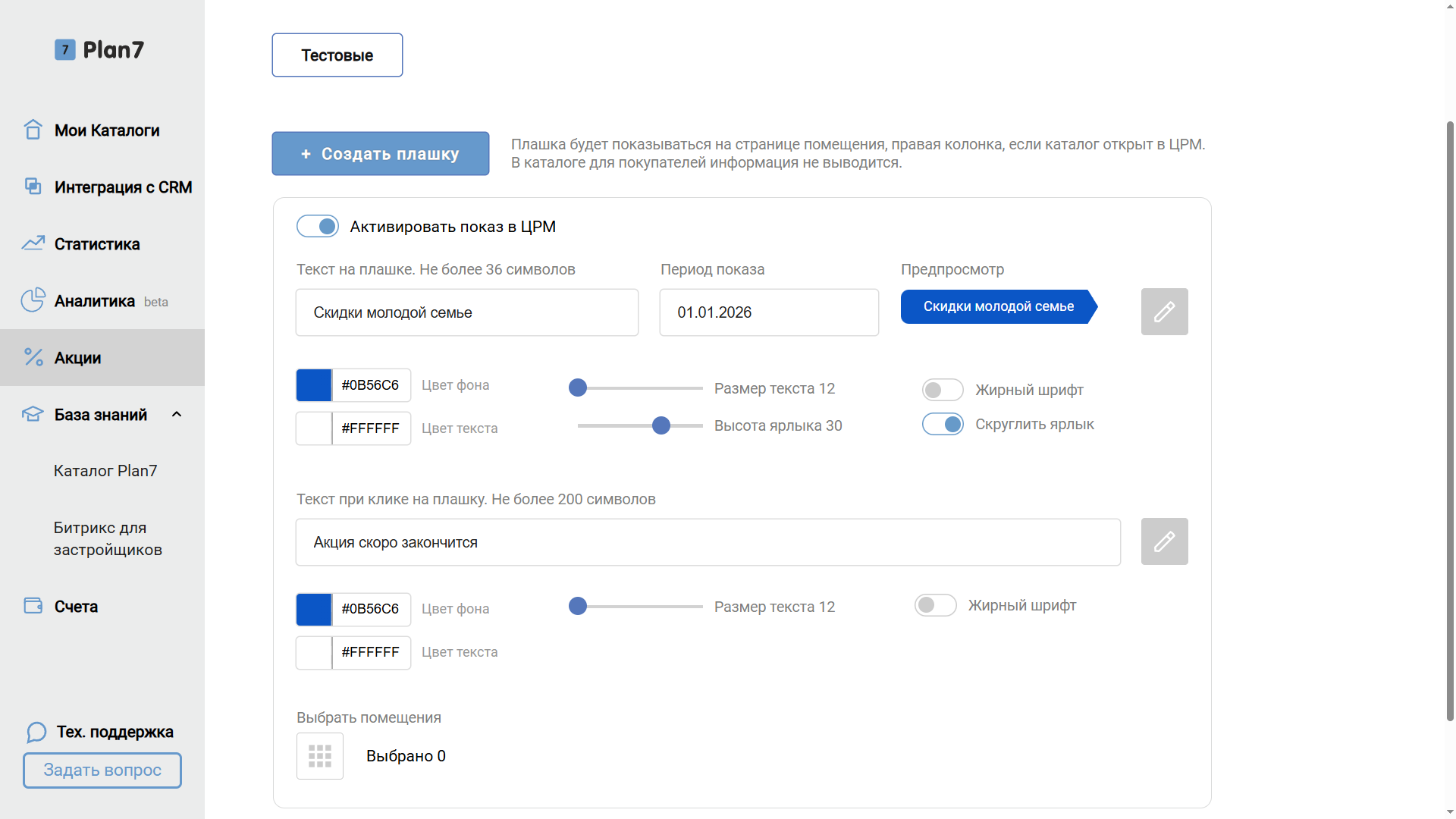Click the pencil edit icon beside the preview badge
Screen dimensions: 1456x819
[1164, 312]
